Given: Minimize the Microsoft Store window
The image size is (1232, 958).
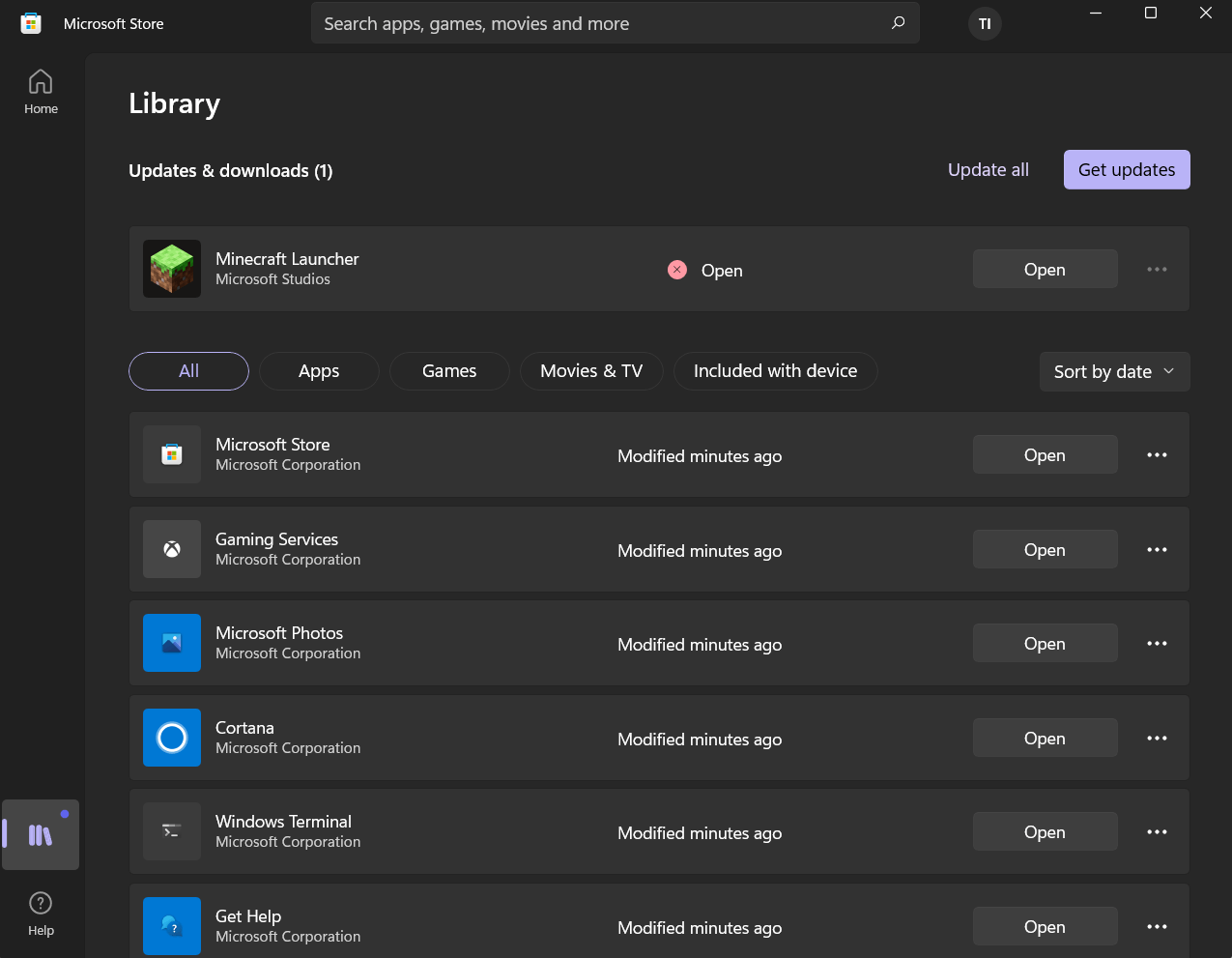Looking at the screenshot, I should (1096, 13).
